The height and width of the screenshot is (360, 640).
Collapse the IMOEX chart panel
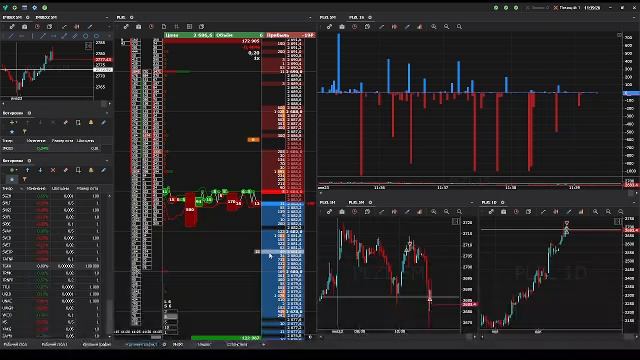click(107, 18)
